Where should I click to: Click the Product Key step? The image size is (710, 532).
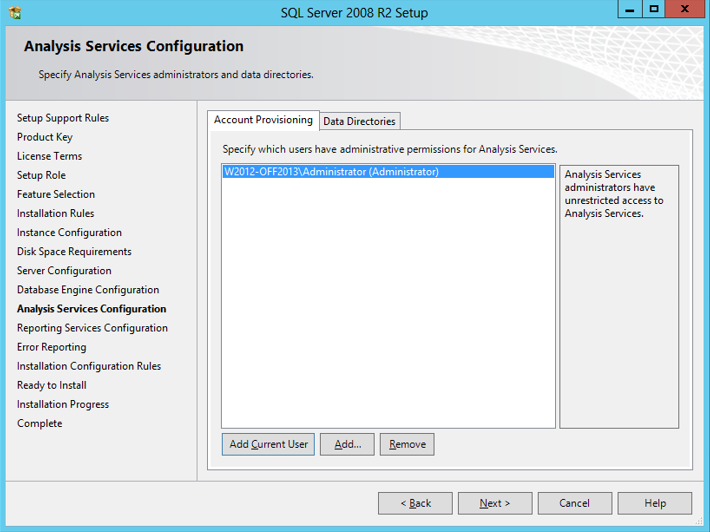[45, 137]
